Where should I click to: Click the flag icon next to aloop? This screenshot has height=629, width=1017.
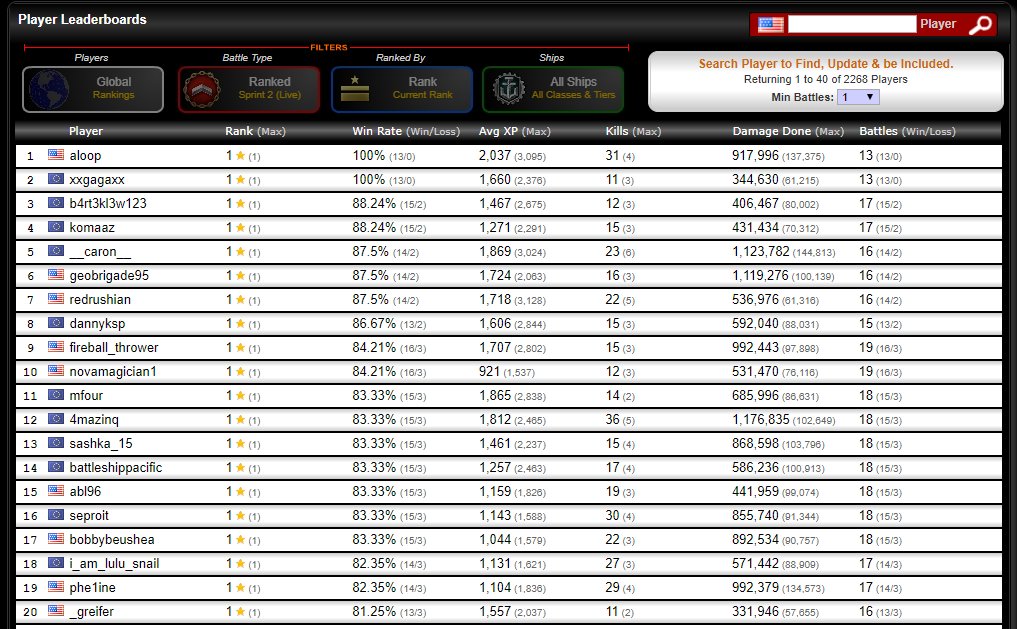[x=56, y=155]
